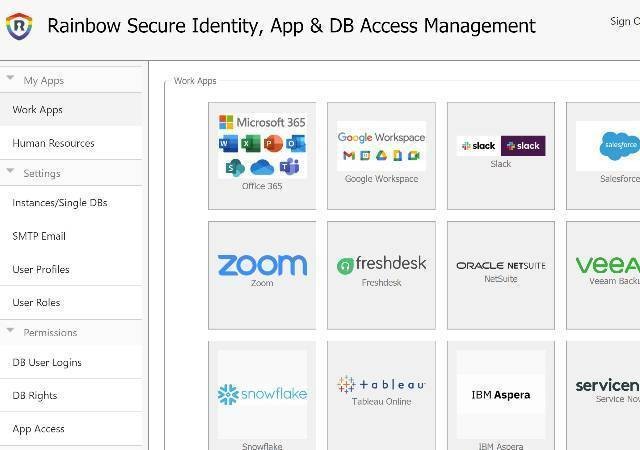
Task: Open the DB User Logins page
Action: (47, 362)
